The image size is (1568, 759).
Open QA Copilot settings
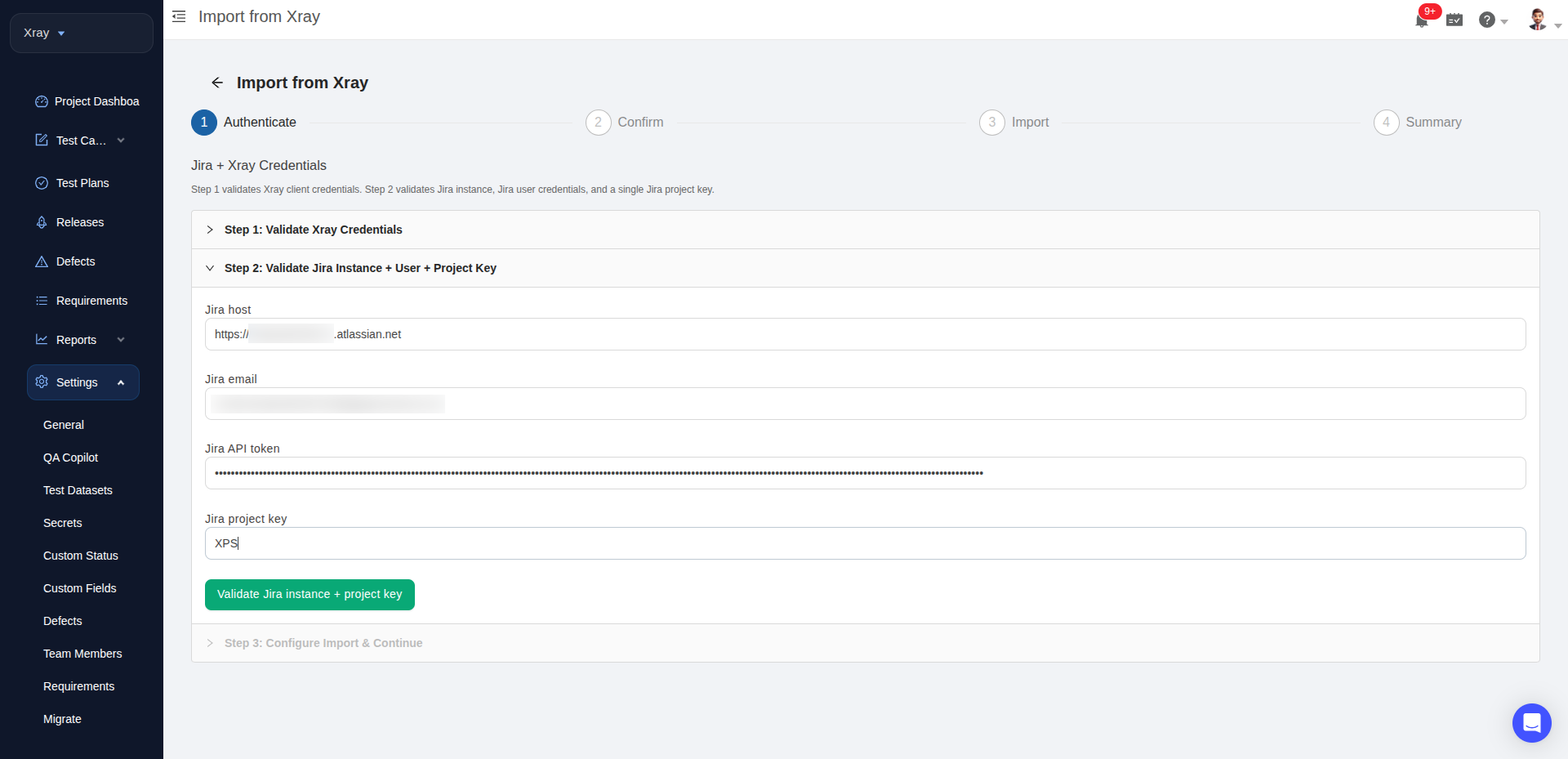click(x=70, y=458)
